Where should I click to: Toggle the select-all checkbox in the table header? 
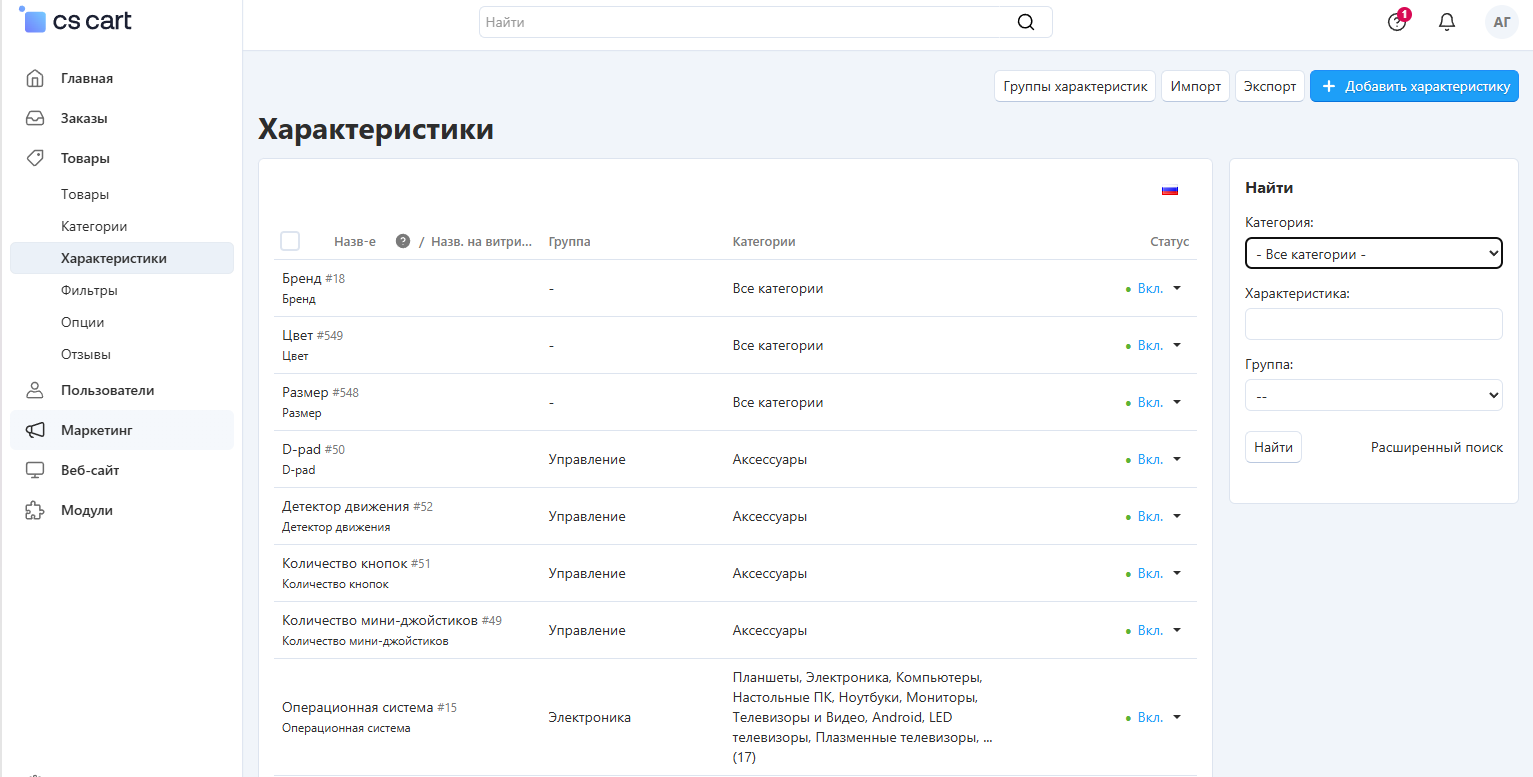click(x=290, y=241)
